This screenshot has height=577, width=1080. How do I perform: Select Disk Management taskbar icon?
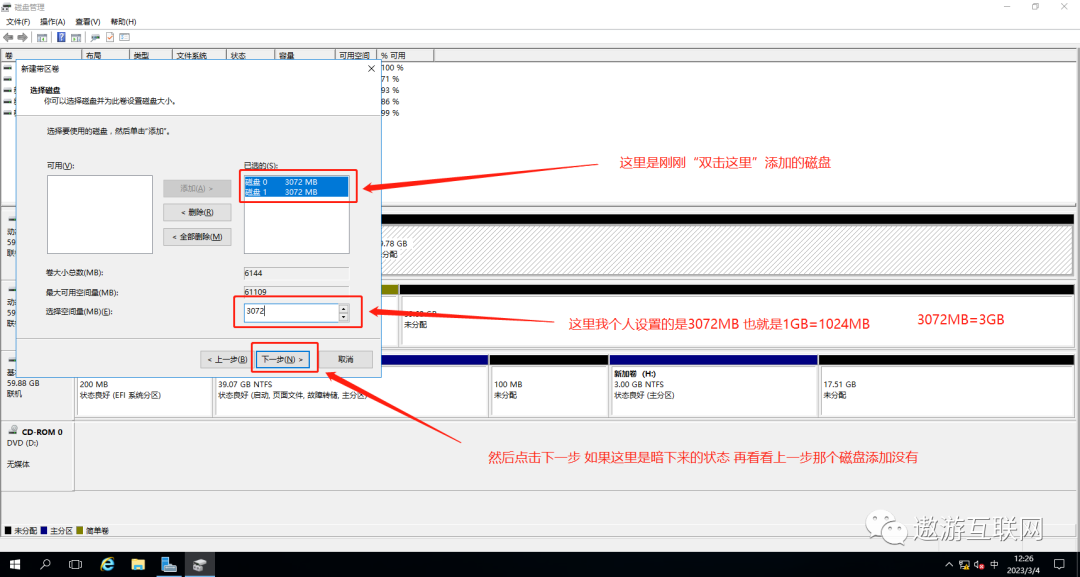pyautogui.click(x=199, y=564)
